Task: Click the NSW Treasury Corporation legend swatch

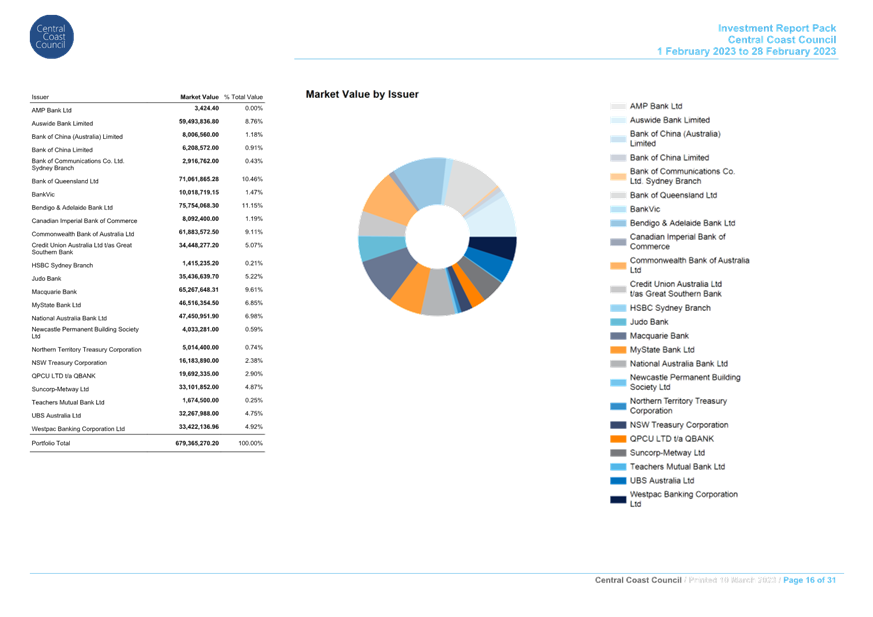Action: [x=618, y=425]
